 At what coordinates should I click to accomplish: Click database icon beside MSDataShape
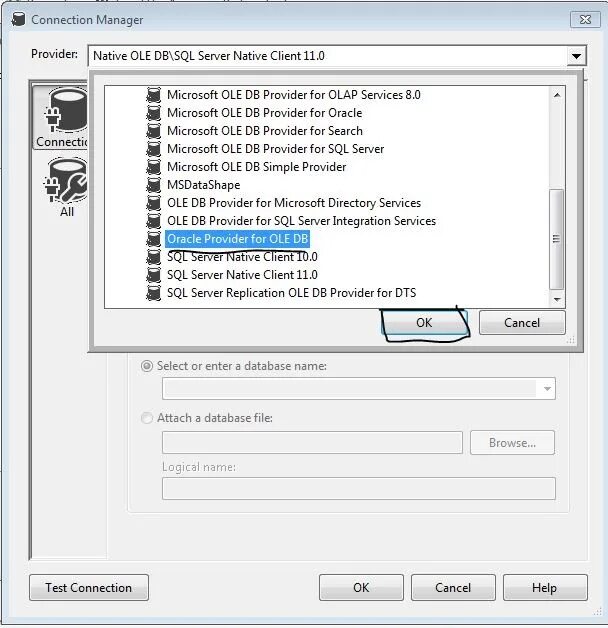(153, 185)
